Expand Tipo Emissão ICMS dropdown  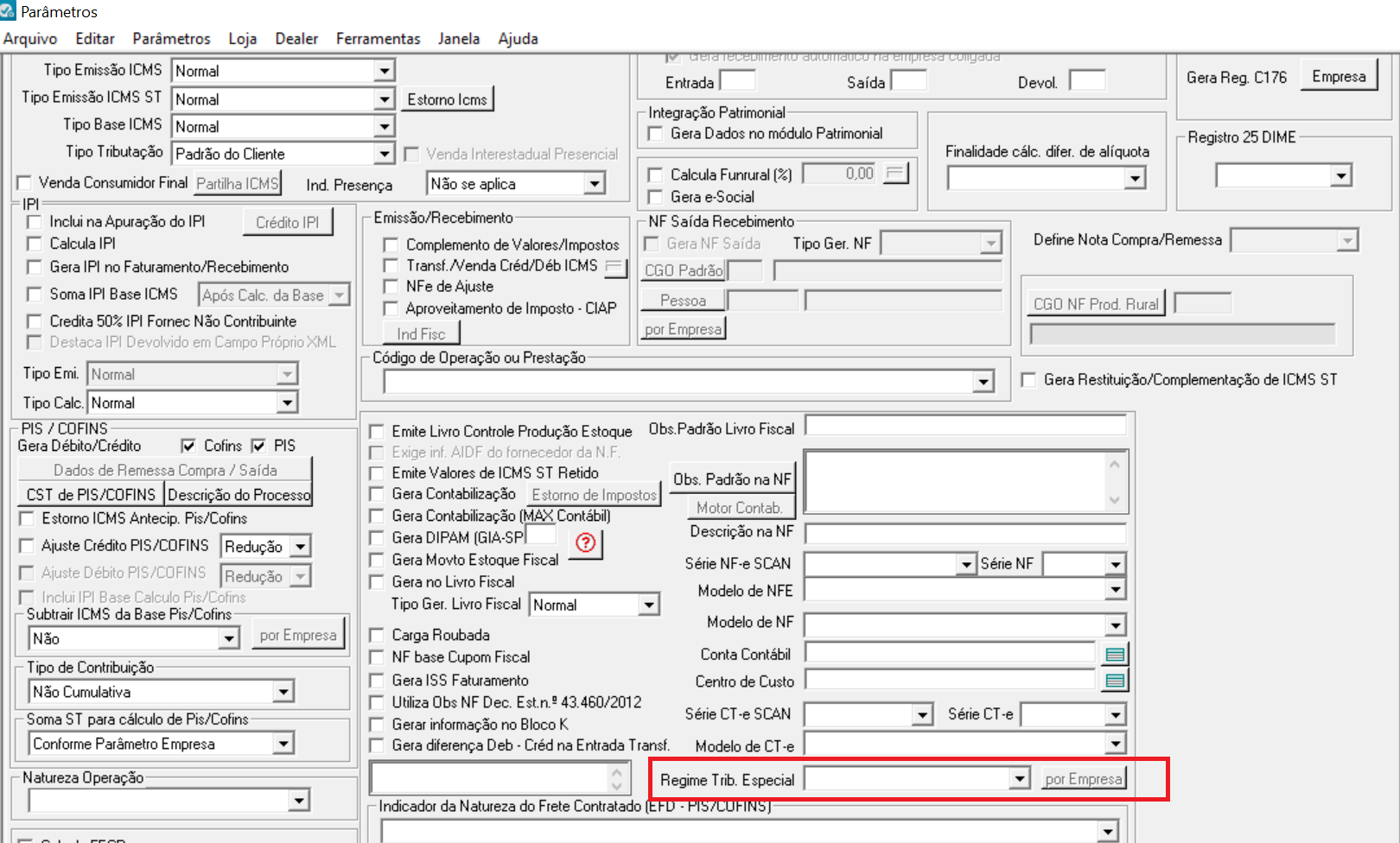(x=385, y=71)
